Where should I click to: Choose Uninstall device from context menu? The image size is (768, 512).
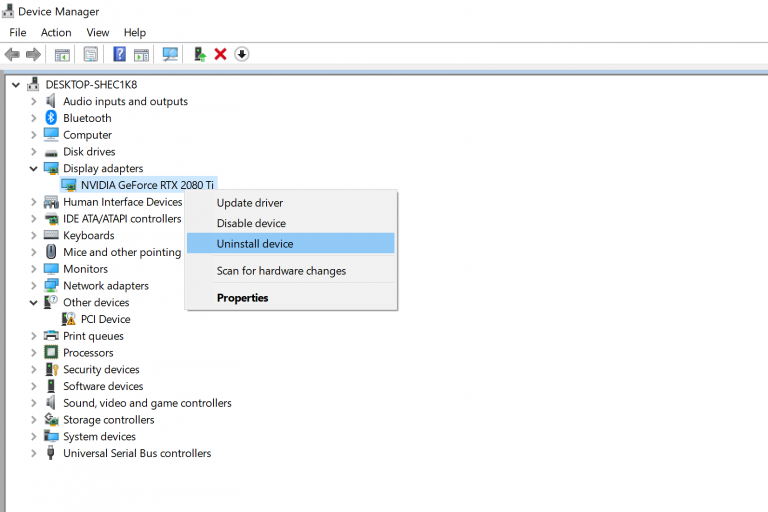coord(255,243)
